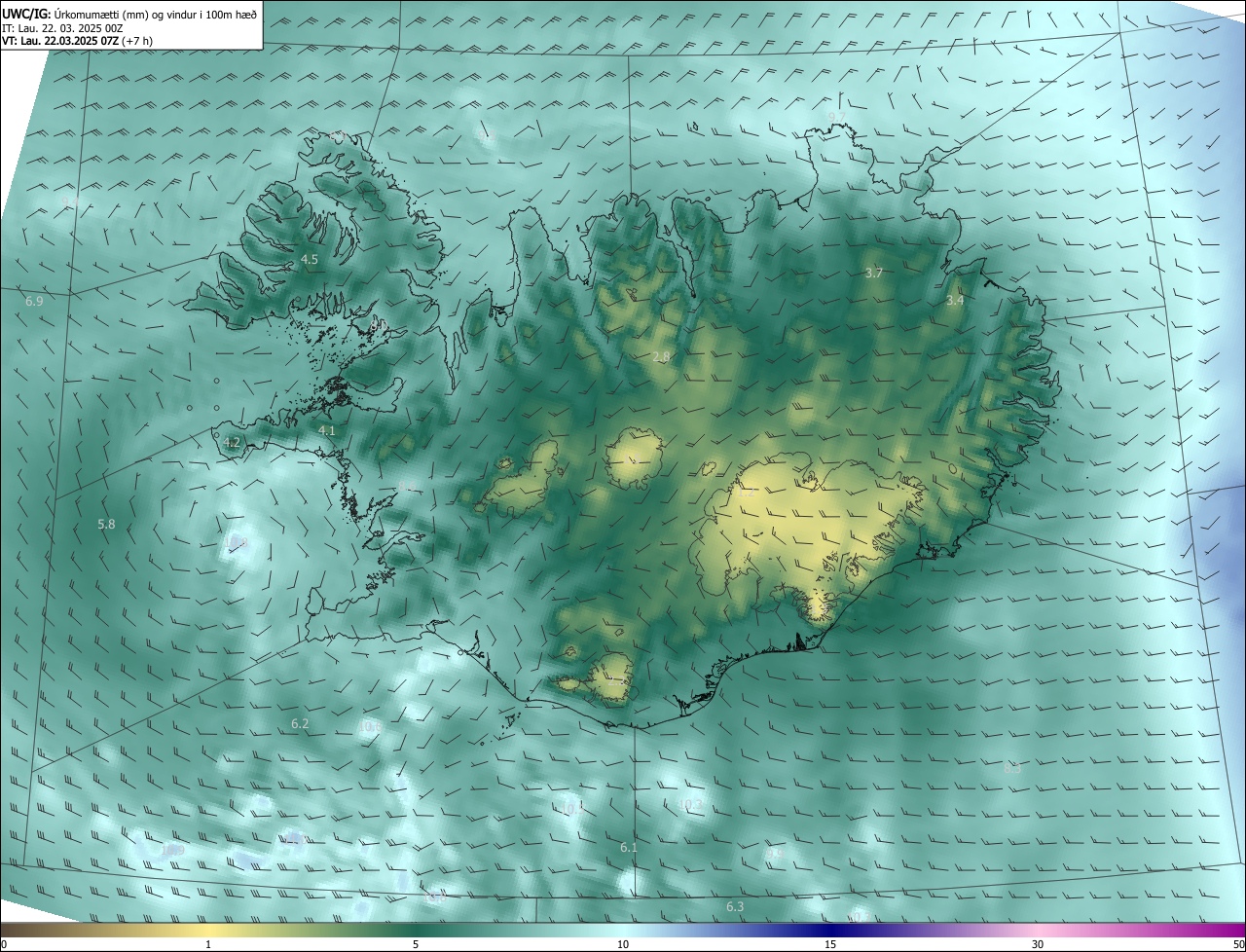Click the 6.1 value label
Viewport: 1246px width, 952px height.
(629, 848)
